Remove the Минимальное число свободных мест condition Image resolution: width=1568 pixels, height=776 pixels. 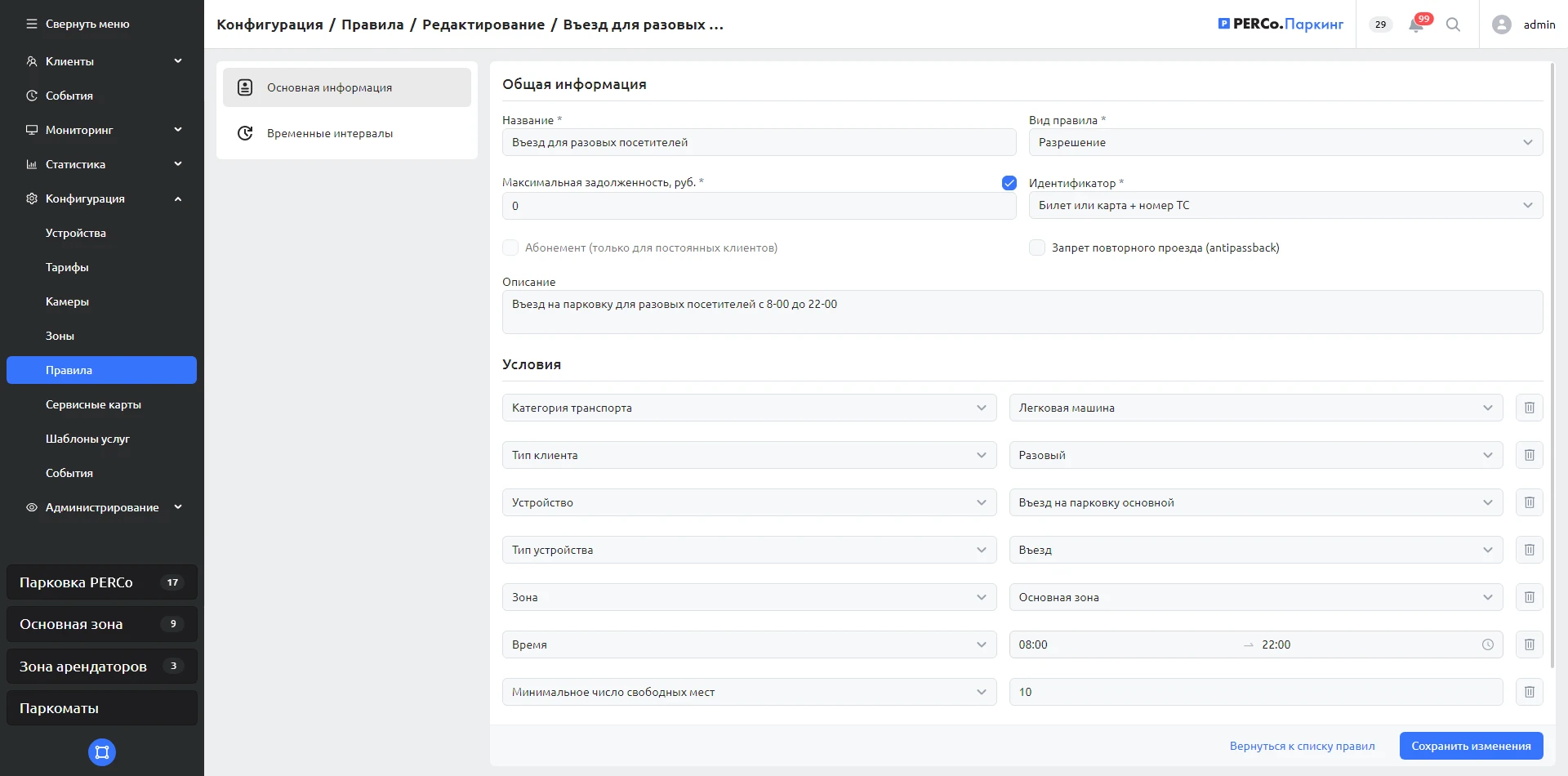click(1529, 692)
